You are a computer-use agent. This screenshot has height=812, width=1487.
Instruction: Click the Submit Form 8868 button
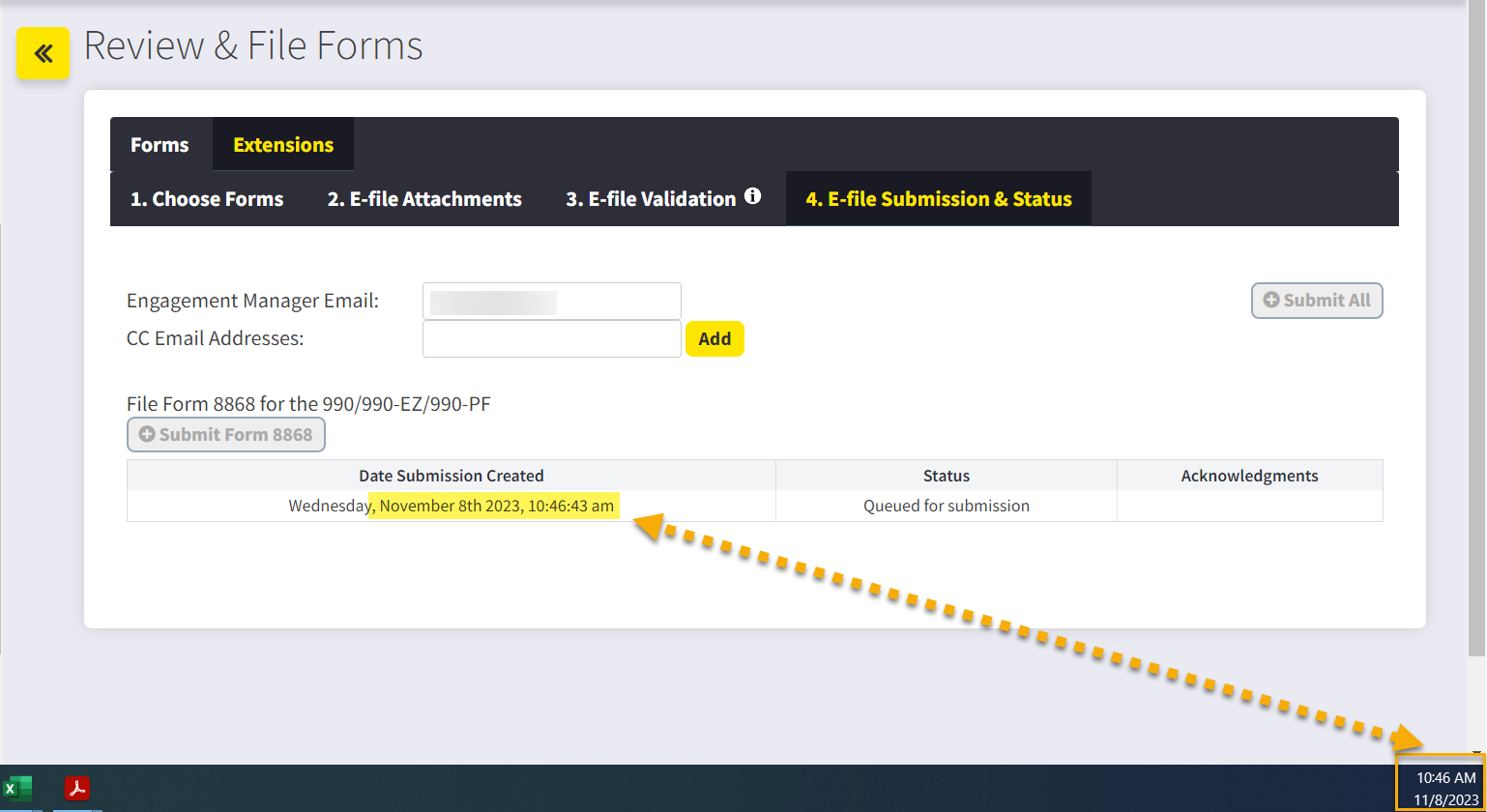pyautogui.click(x=226, y=435)
